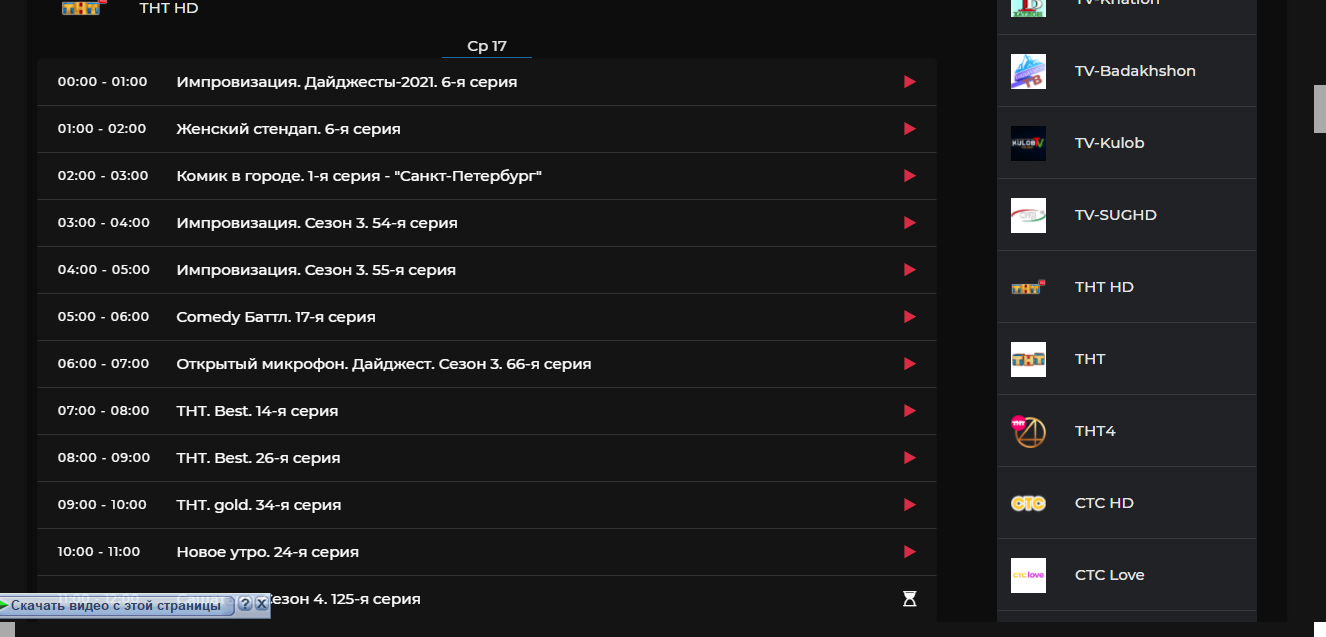
Task: Play Comedy Баттл 17-я серия
Action: click(x=909, y=317)
